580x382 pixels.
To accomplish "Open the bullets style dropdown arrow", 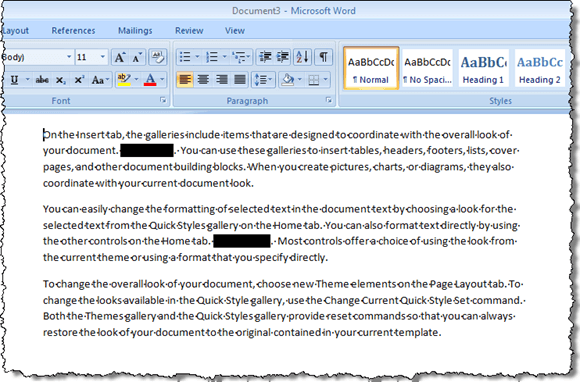I will 197,57.
